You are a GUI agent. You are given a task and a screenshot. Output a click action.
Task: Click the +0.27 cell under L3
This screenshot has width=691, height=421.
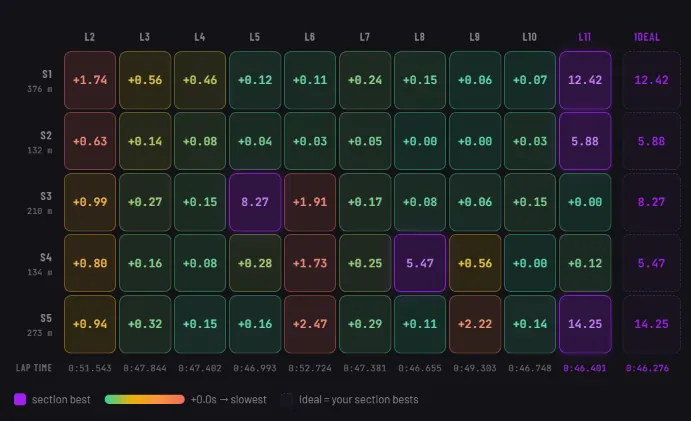145,202
